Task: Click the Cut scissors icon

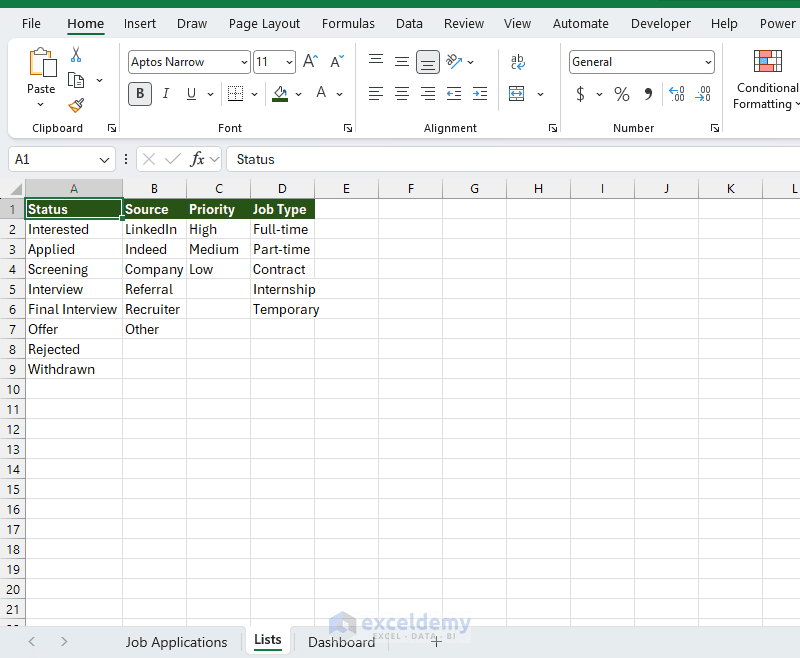Action: tap(76, 55)
